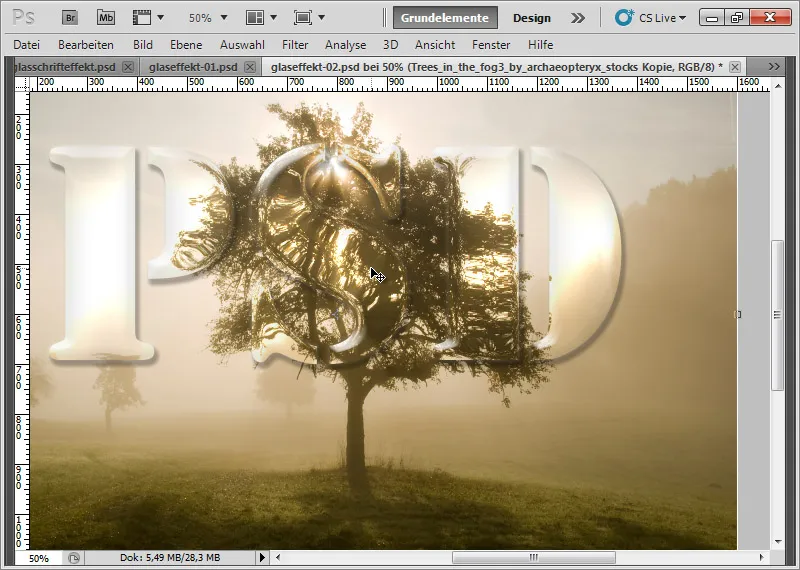Restore down the Photoshop window
The height and width of the screenshot is (570, 800).
[x=737, y=18]
